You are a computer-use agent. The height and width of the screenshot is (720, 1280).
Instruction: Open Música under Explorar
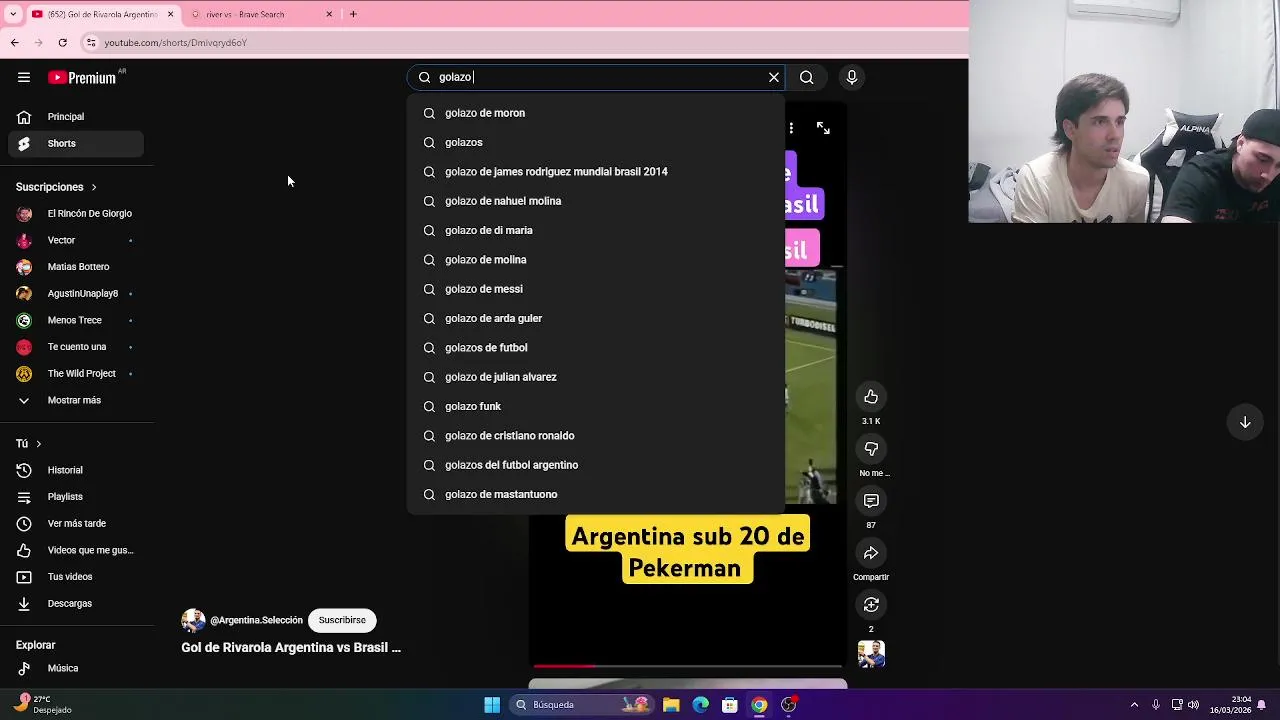click(x=76, y=668)
